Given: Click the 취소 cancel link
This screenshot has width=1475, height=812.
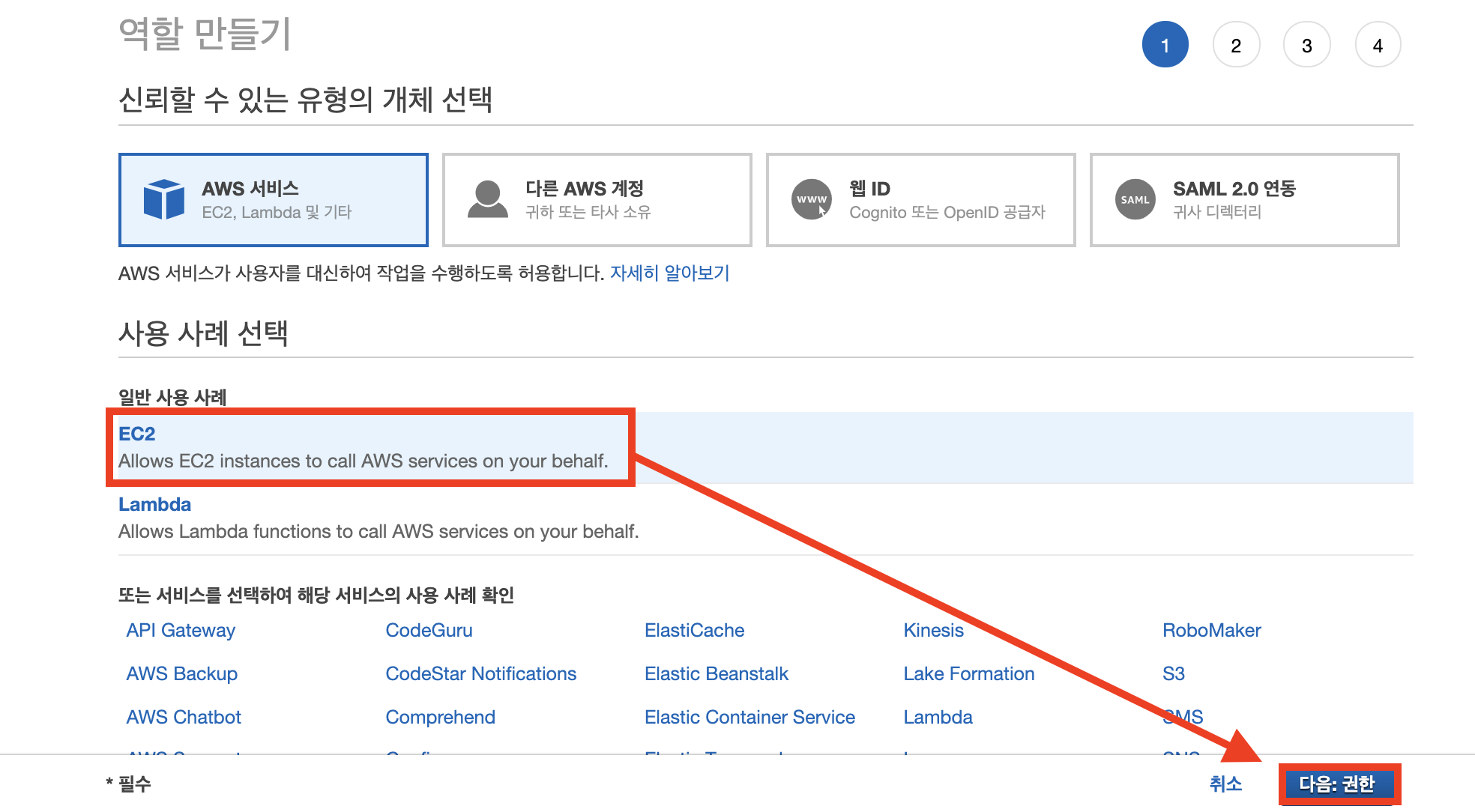Looking at the screenshot, I should [1225, 784].
